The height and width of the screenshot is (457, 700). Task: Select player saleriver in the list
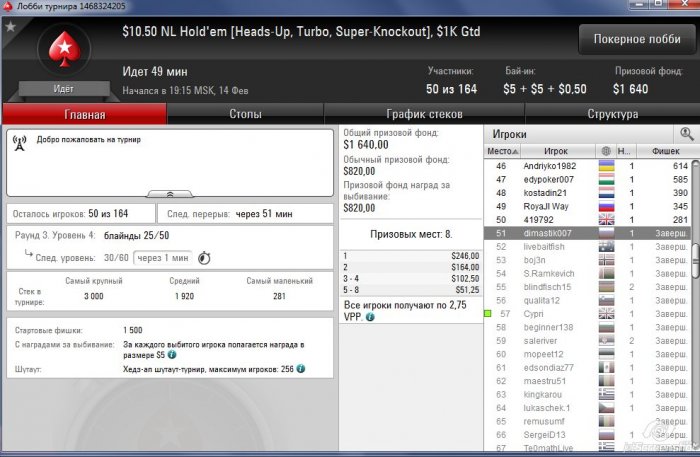coord(587,341)
